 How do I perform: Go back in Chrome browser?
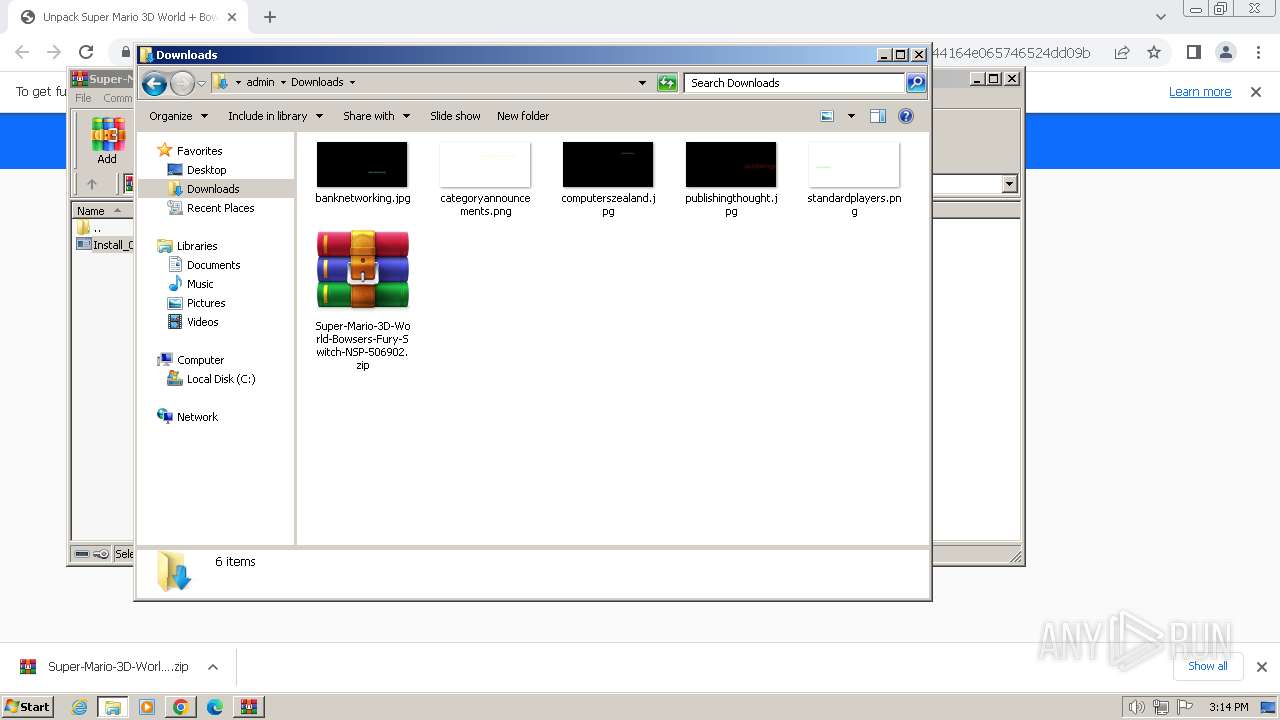(x=22, y=52)
